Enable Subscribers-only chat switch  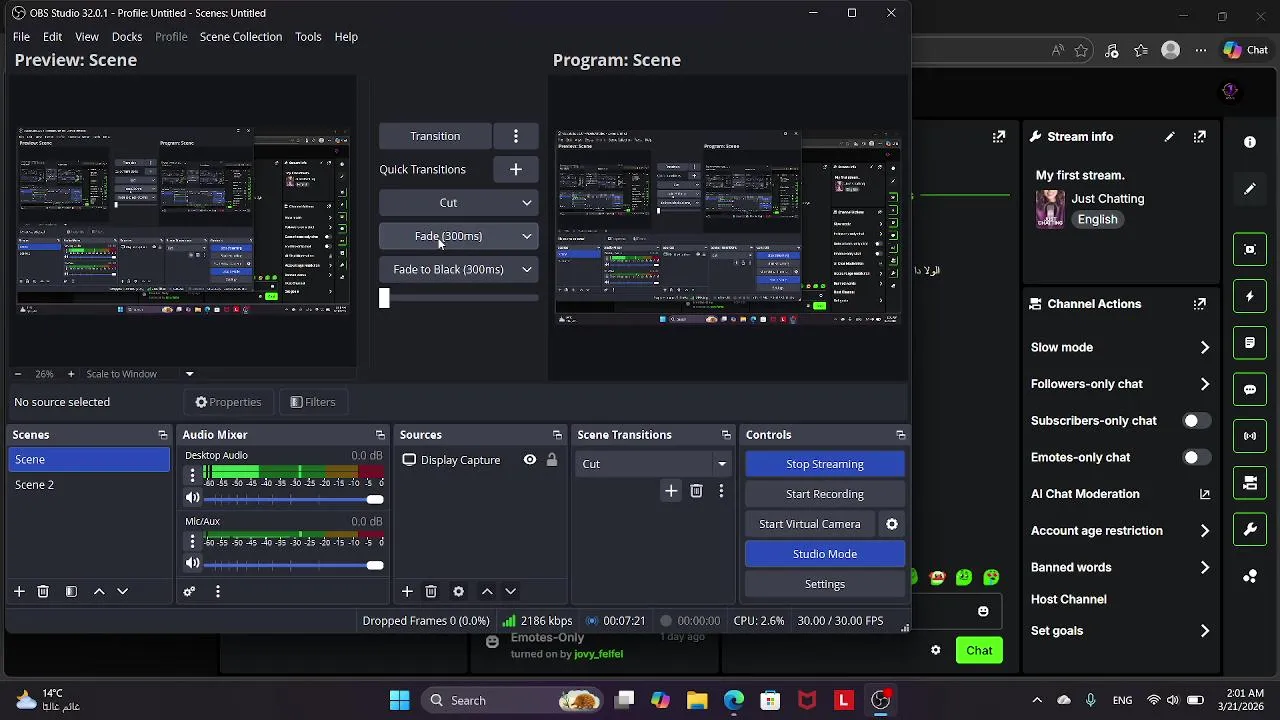pos(1195,421)
